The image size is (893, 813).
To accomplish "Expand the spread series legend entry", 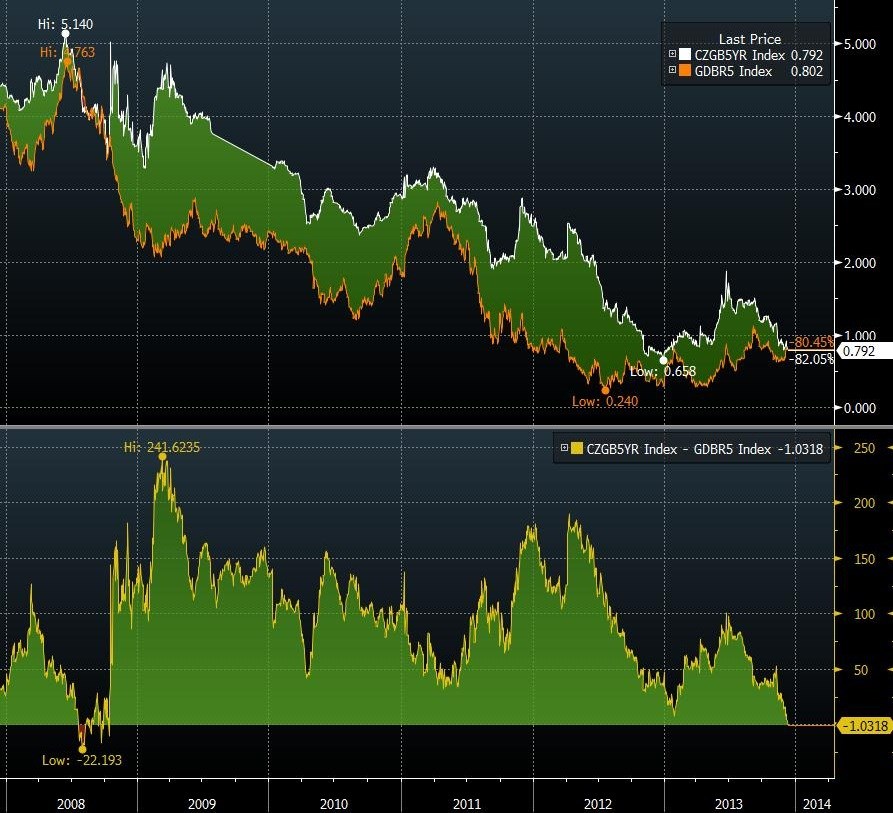I will [x=563, y=449].
